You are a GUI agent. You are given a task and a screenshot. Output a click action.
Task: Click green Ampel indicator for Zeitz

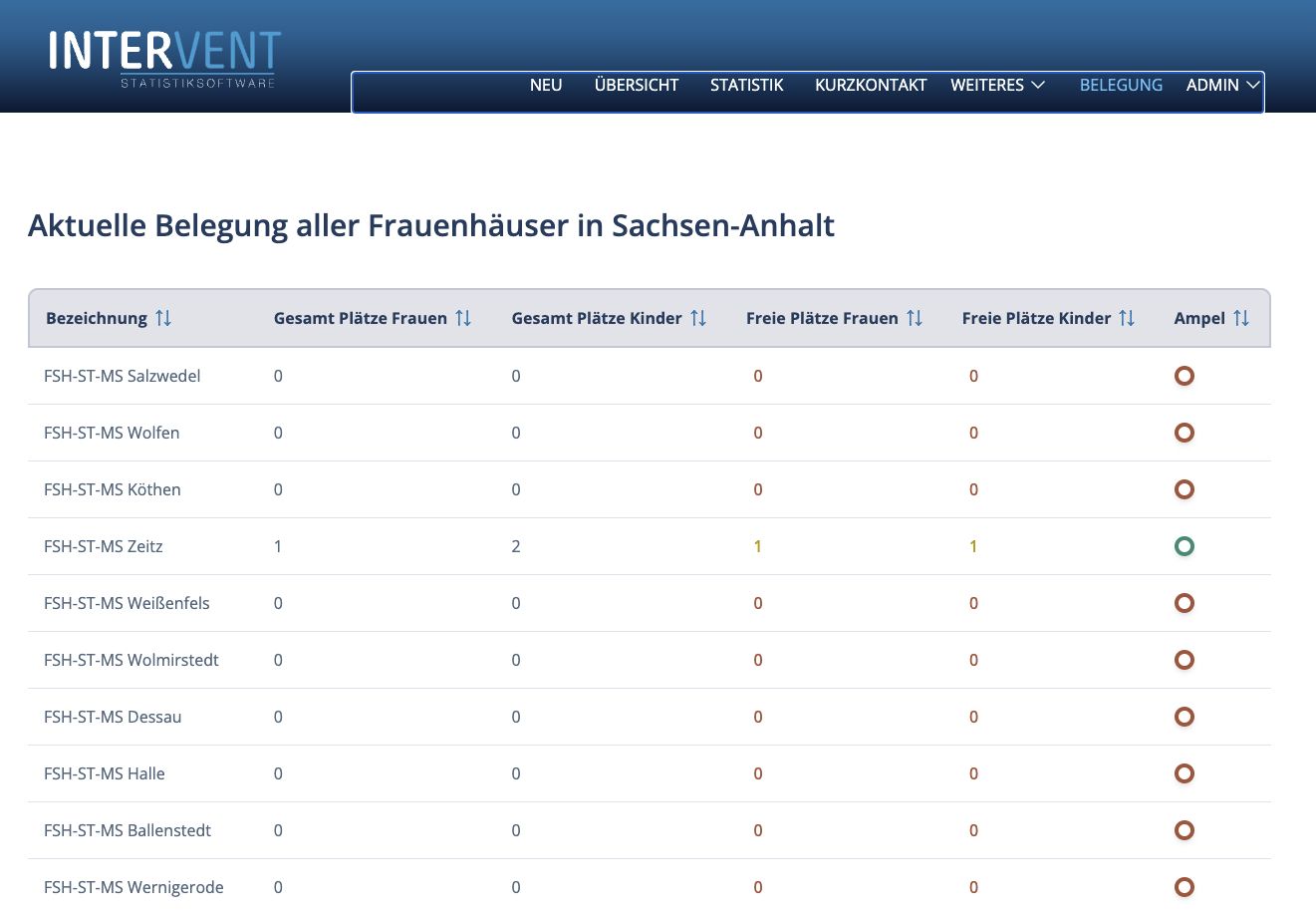point(1184,546)
